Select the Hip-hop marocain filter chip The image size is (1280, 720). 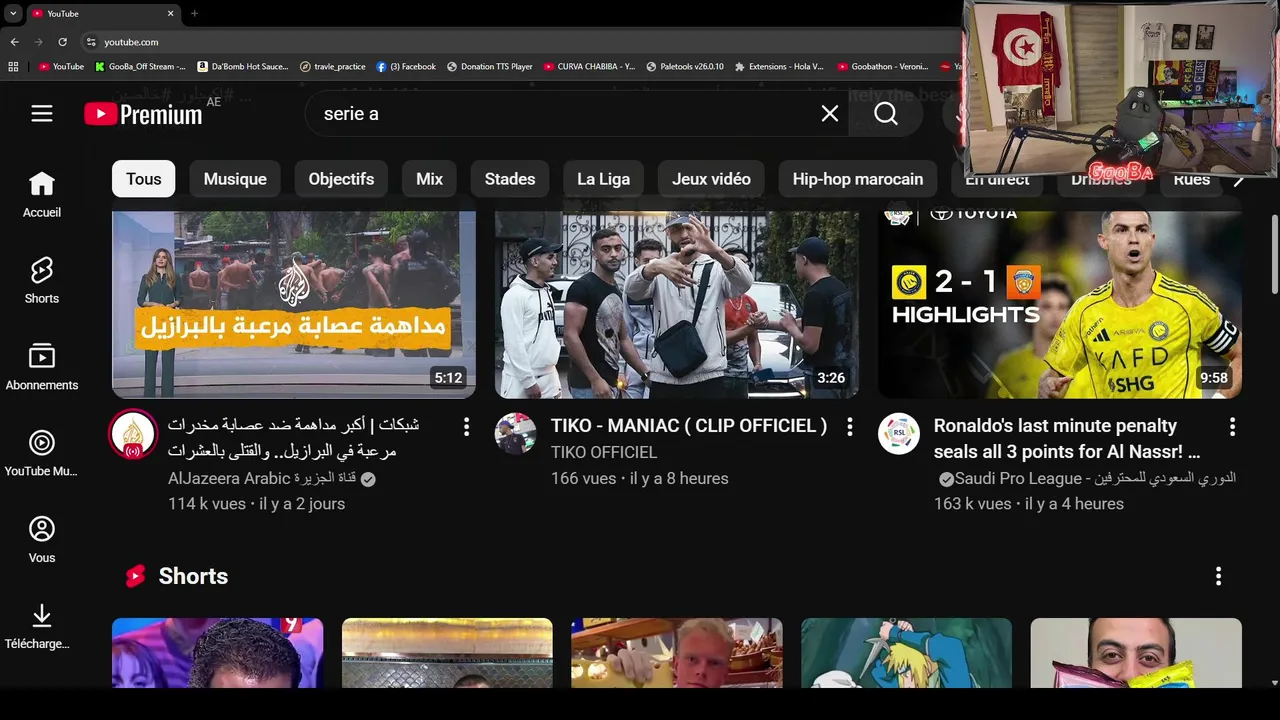(858, 179)
